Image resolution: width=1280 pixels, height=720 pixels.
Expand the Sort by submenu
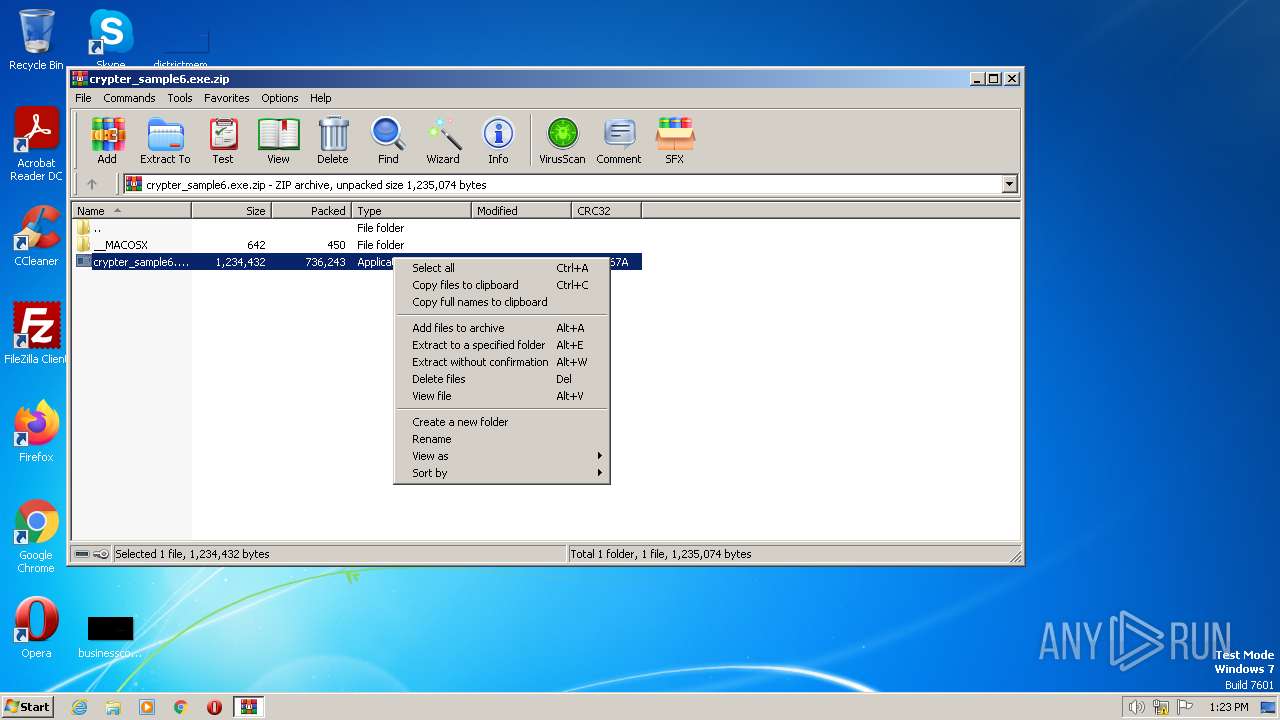coord(502,473)
